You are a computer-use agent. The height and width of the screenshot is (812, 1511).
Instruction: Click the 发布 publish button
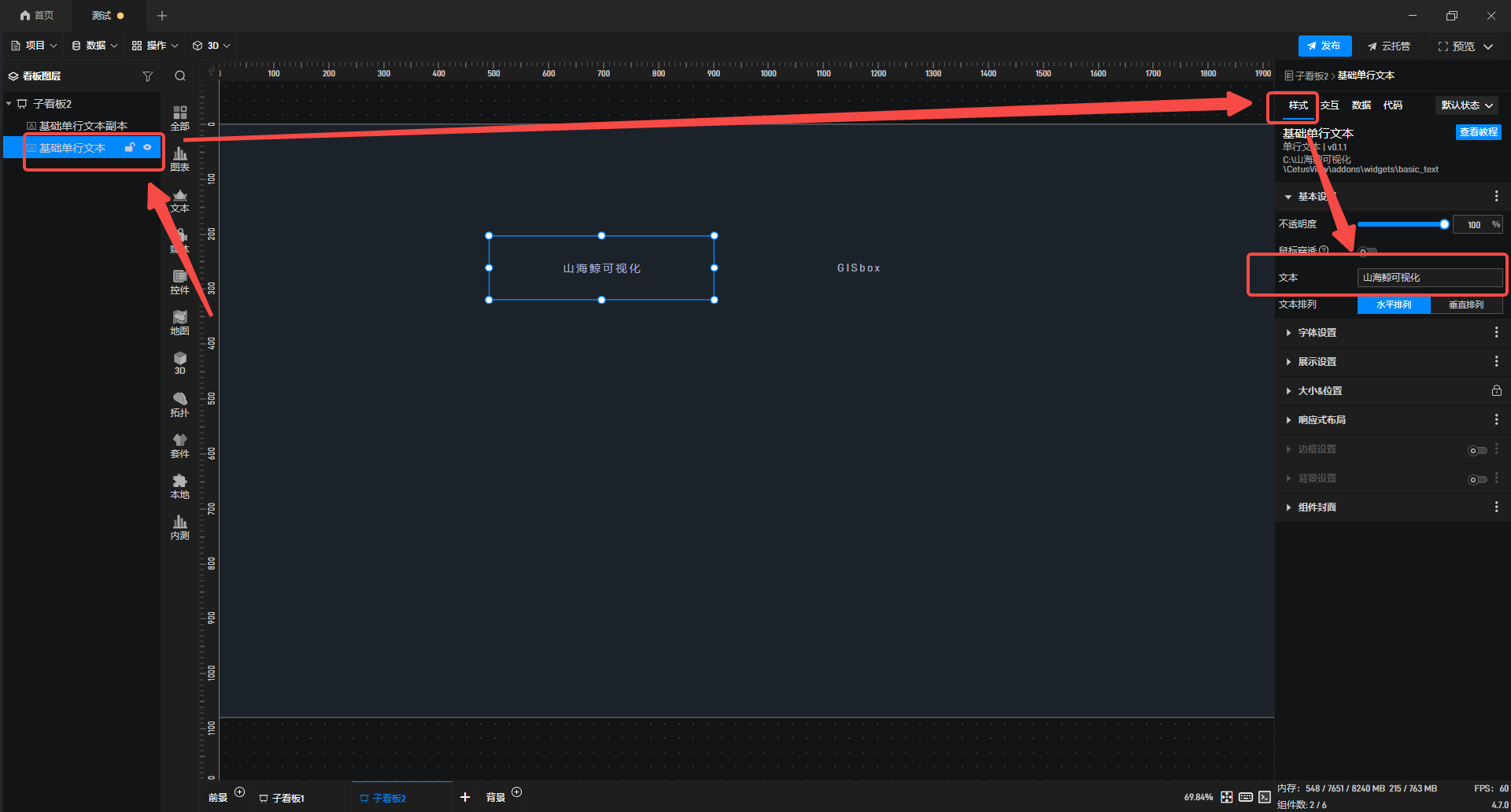click(x=1324, y=46)
